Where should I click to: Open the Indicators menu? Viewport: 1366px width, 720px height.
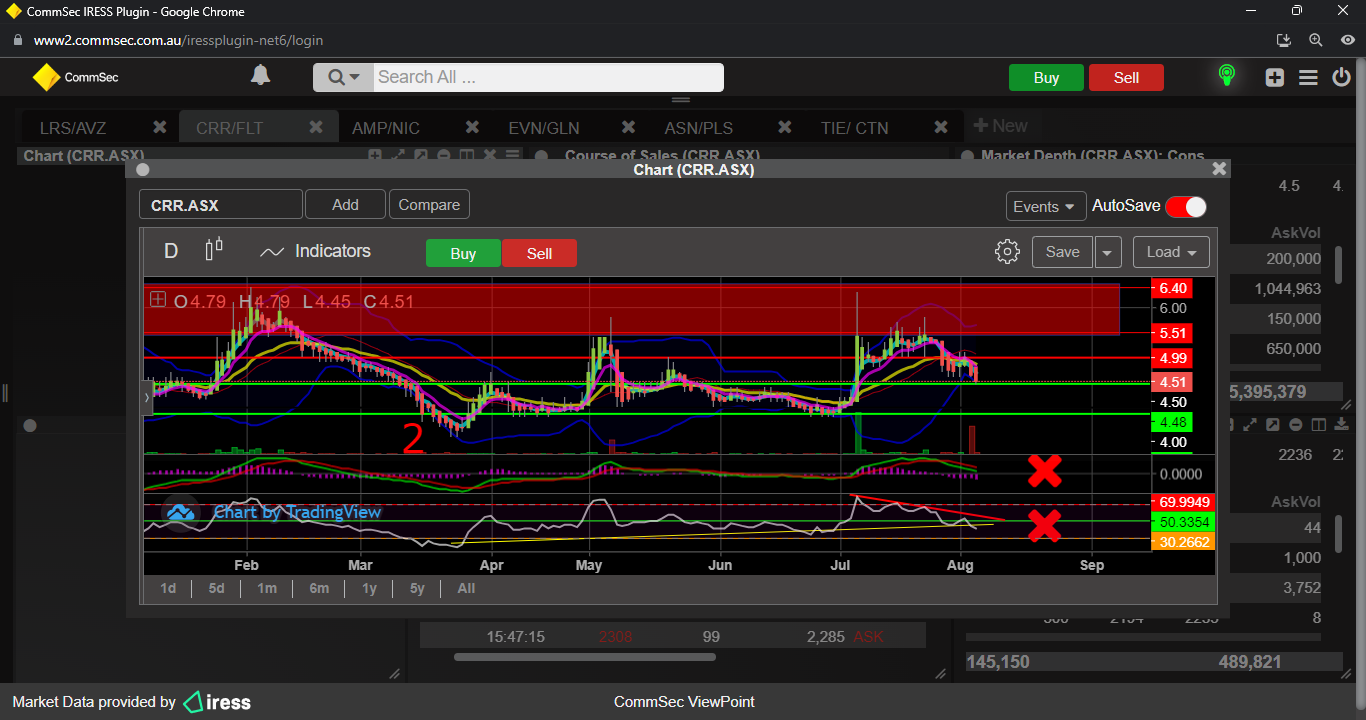point(315,251)
